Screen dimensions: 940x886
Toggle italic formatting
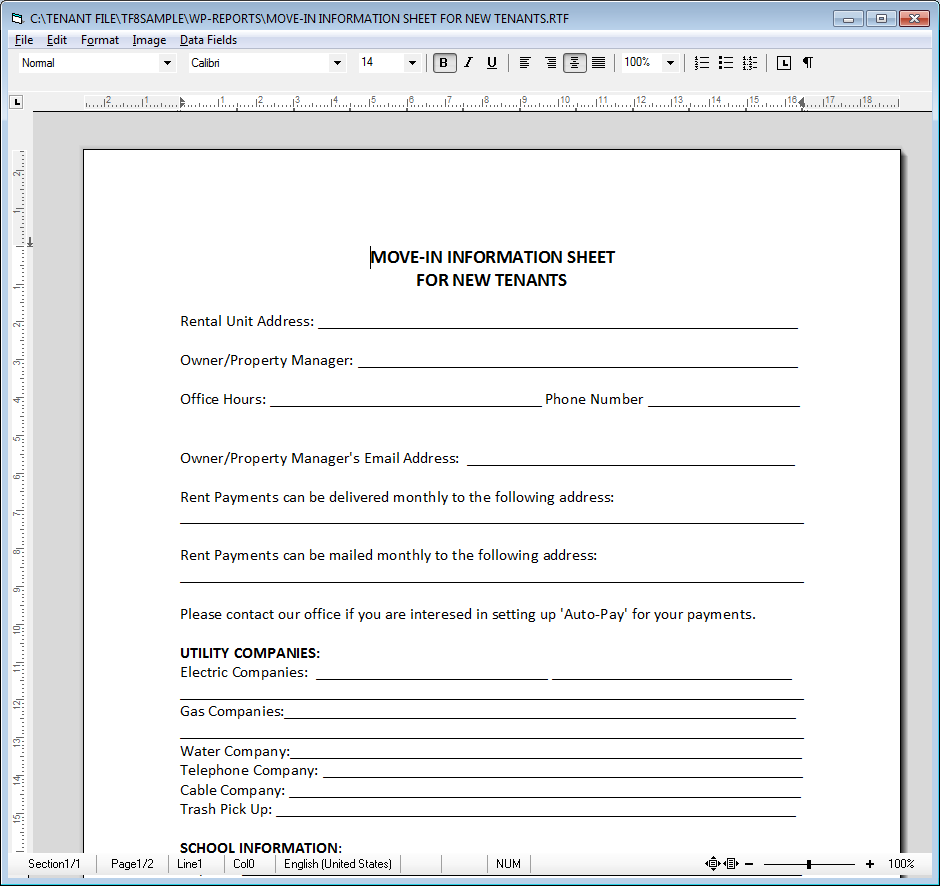468,63
